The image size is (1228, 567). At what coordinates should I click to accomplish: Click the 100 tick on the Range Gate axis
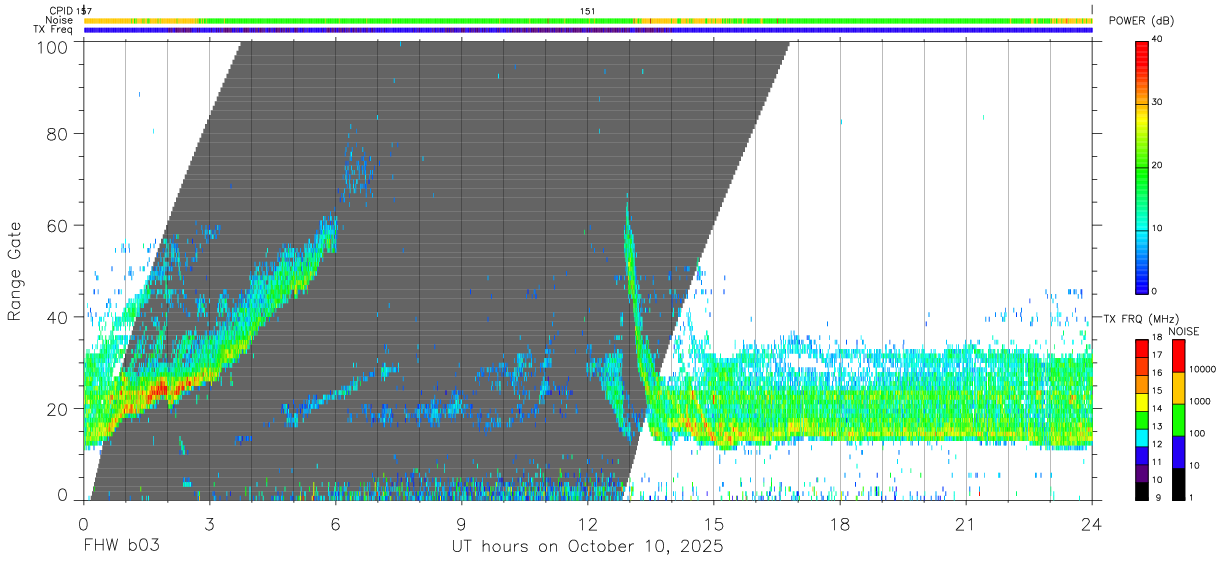pos(52,47)
